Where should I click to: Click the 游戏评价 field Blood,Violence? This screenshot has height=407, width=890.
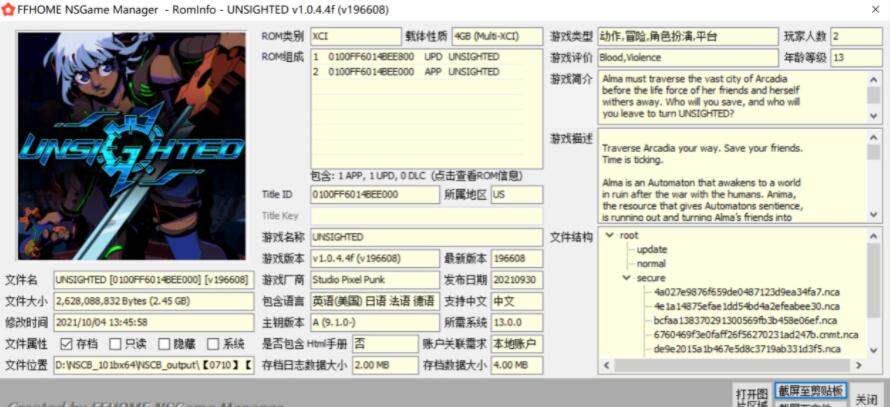[x=688, y=57]
